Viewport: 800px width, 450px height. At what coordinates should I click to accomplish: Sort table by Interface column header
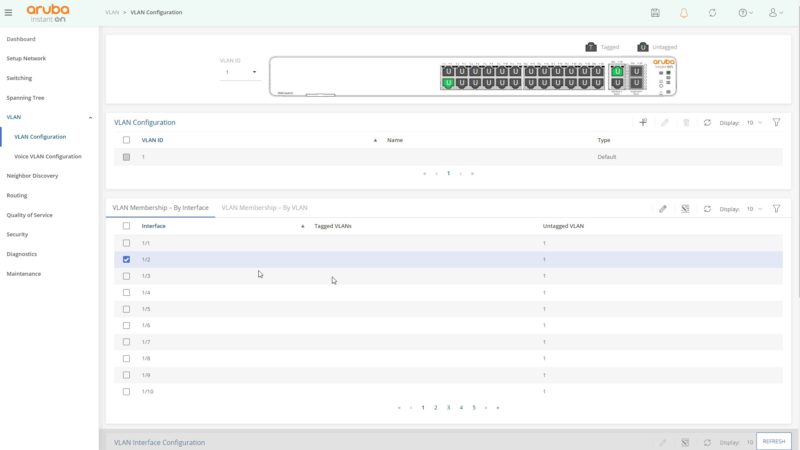[154, 226]
